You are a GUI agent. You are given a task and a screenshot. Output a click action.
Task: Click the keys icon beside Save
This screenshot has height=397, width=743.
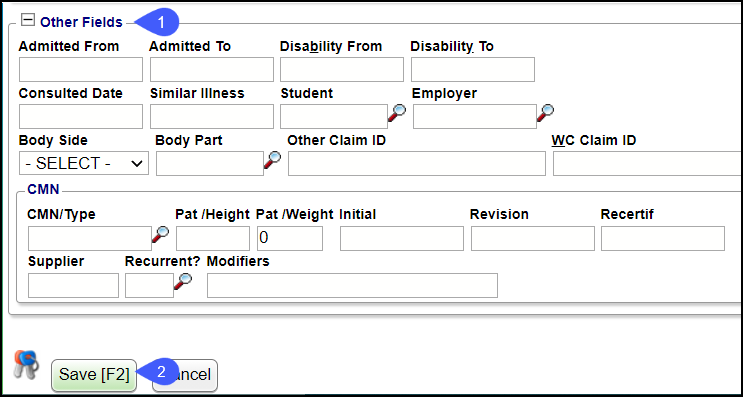click(26, 364)
